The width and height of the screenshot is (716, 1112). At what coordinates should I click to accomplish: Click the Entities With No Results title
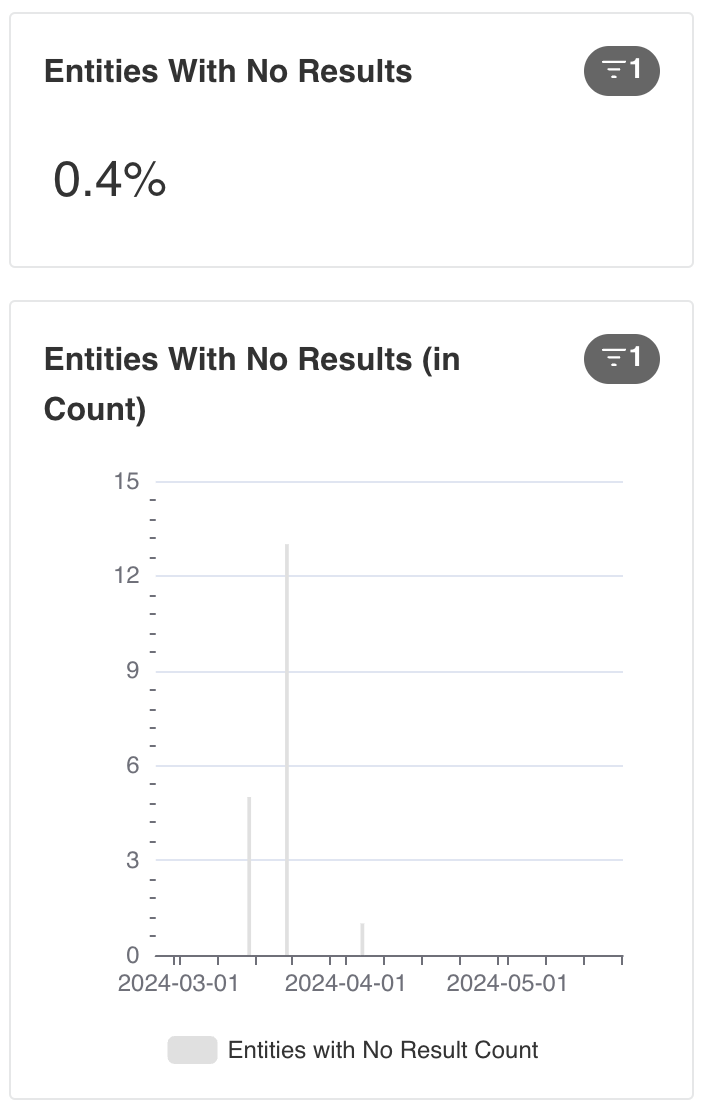point(228,71)
